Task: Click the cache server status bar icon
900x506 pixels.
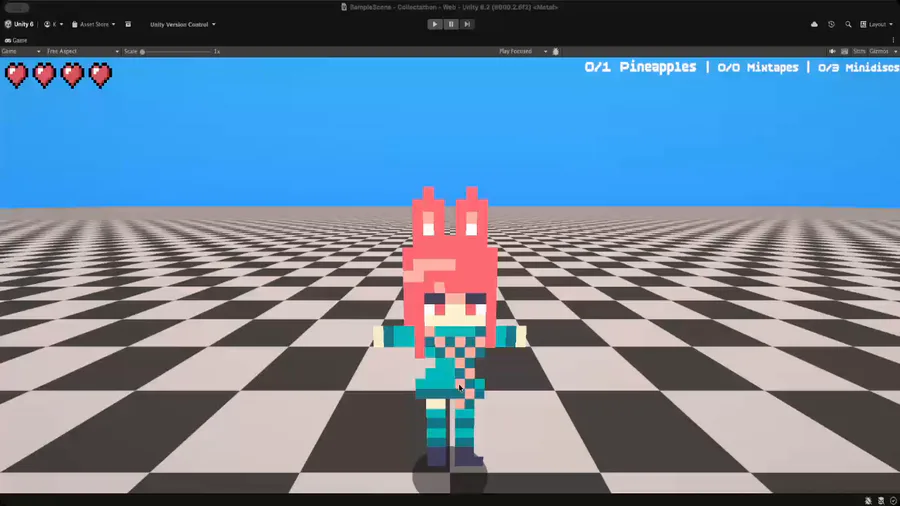Action: point(880,501)
